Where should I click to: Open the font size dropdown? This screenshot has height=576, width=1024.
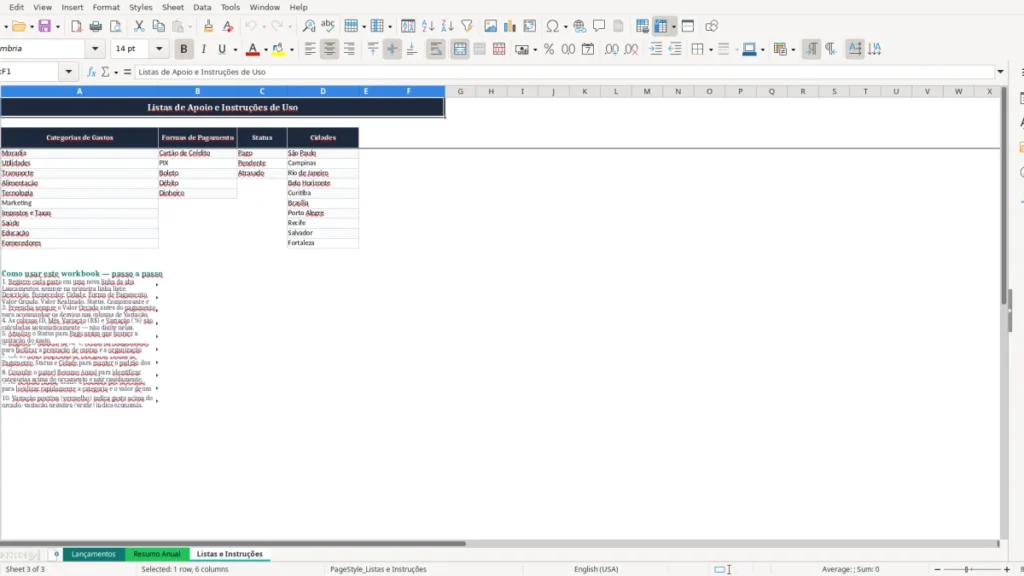click(x=159, y=49)
